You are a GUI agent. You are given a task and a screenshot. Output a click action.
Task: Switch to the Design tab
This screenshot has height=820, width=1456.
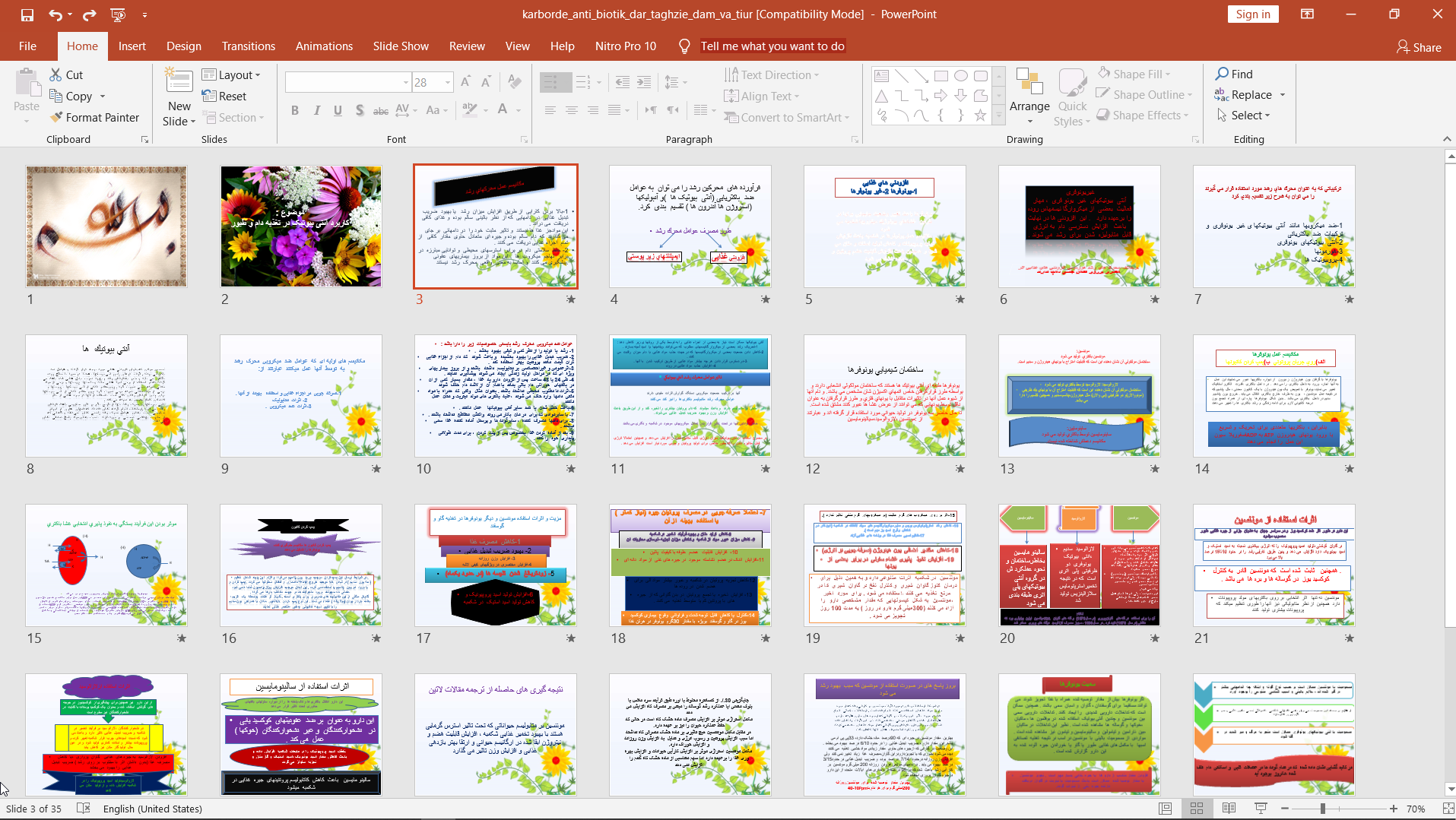click(184, 46)
